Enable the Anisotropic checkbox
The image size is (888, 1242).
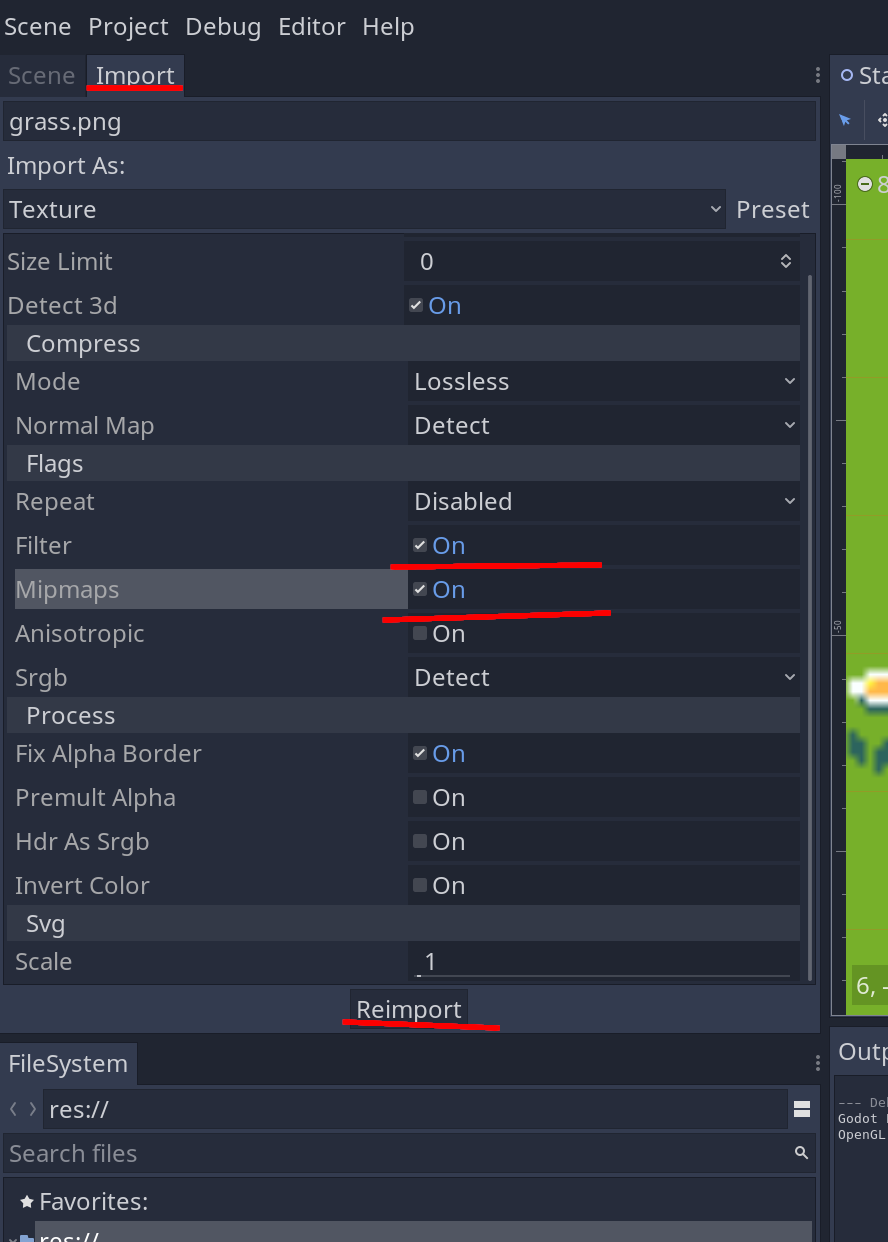coord(420,633)
